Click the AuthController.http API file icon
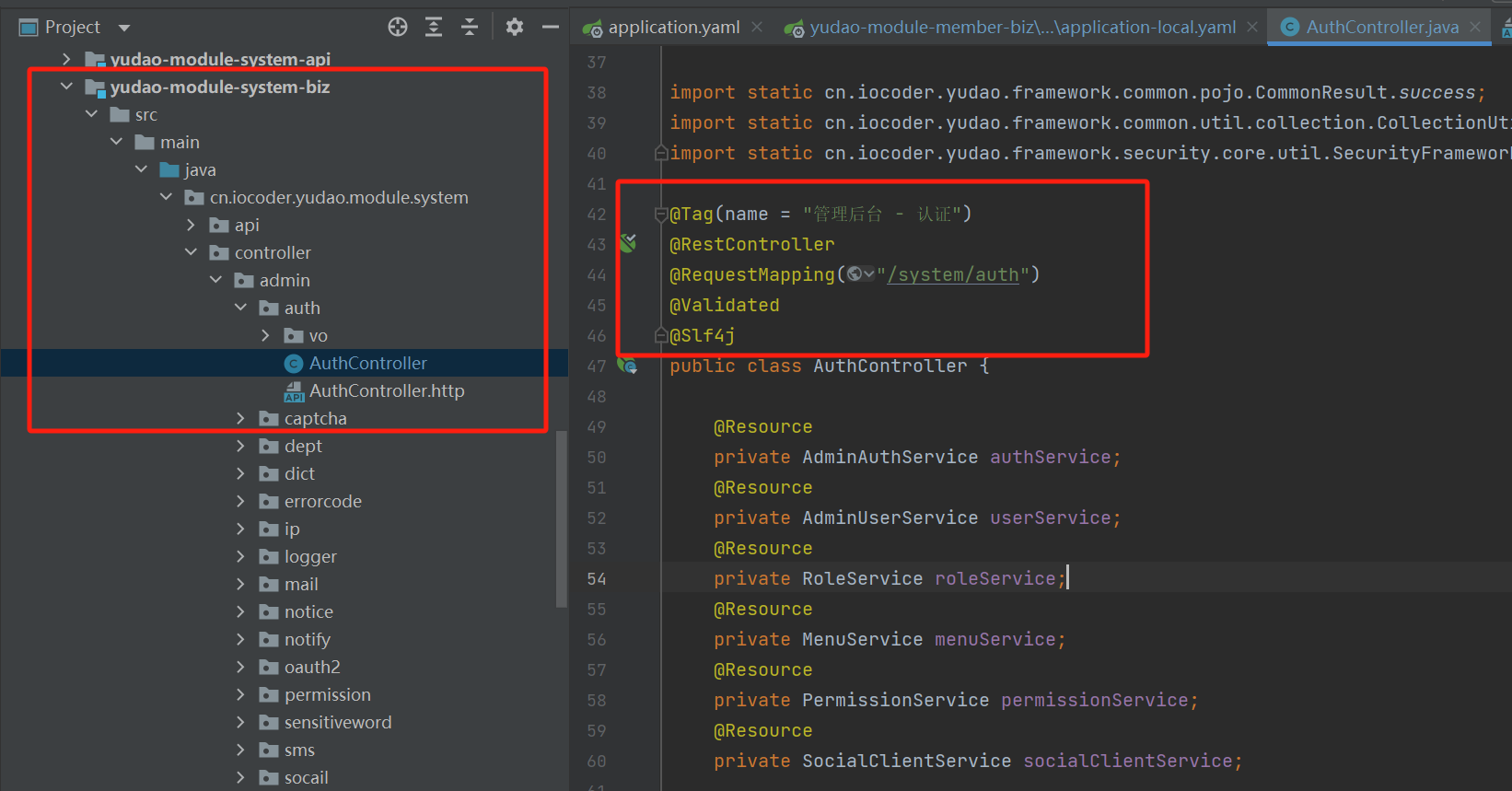Image resolution: width=1512 pixels, height=791 pixels. pos(294,391)
